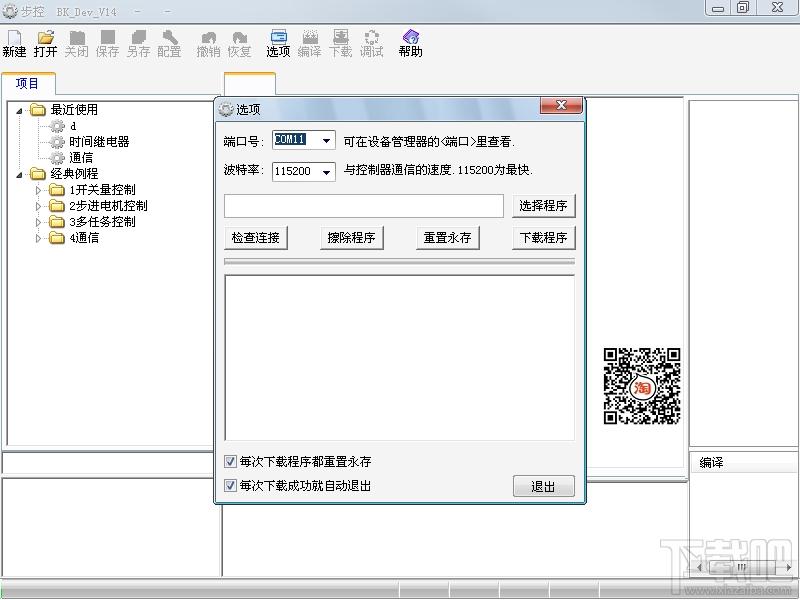Click the 经典例程 folder icon

[38, 174]
